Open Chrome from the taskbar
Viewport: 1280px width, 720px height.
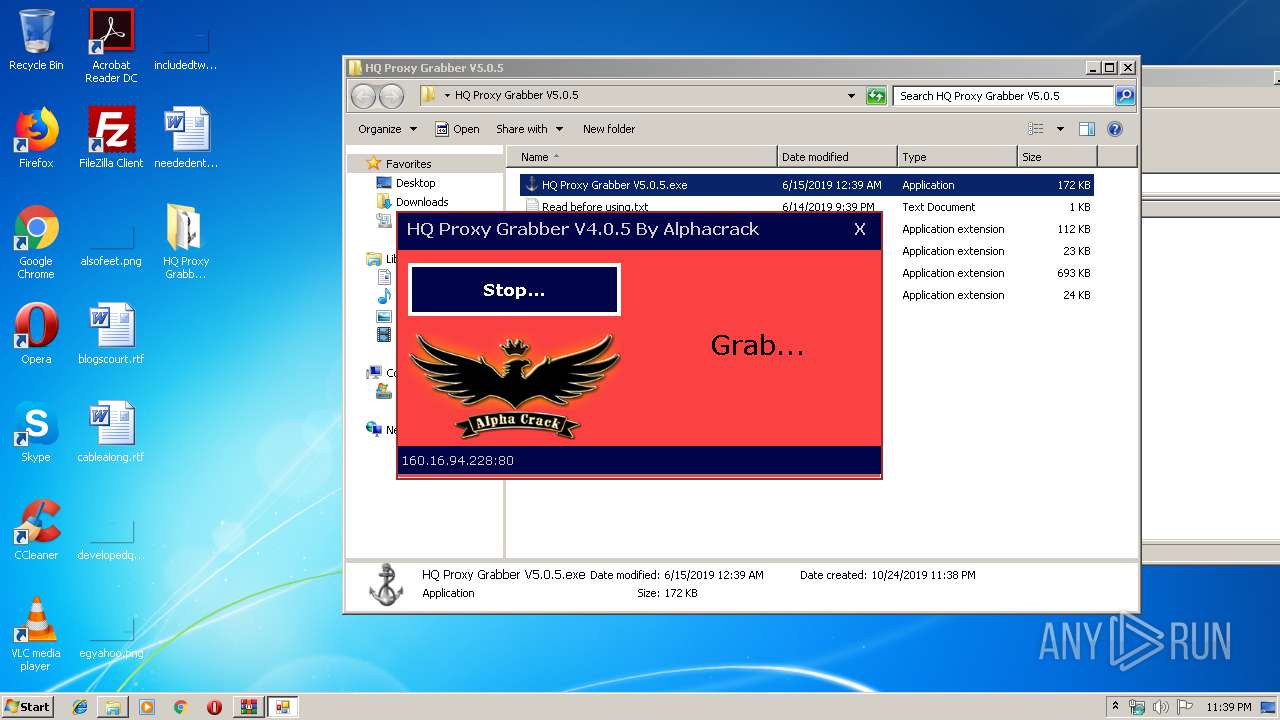[x=181, y=707]
